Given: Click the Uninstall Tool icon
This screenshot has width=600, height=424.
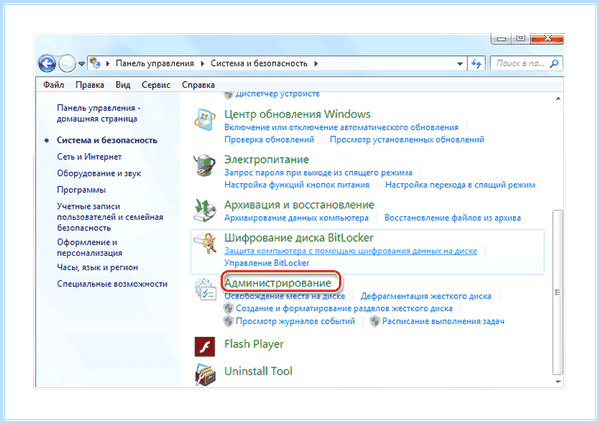Looking at the screenshot, I should [205, 374].
